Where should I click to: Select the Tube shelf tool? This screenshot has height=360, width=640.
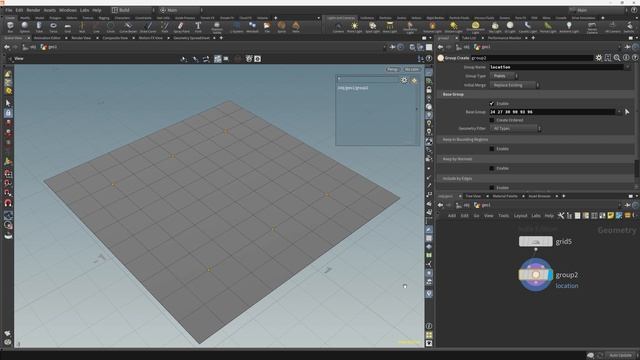[39, 27]
